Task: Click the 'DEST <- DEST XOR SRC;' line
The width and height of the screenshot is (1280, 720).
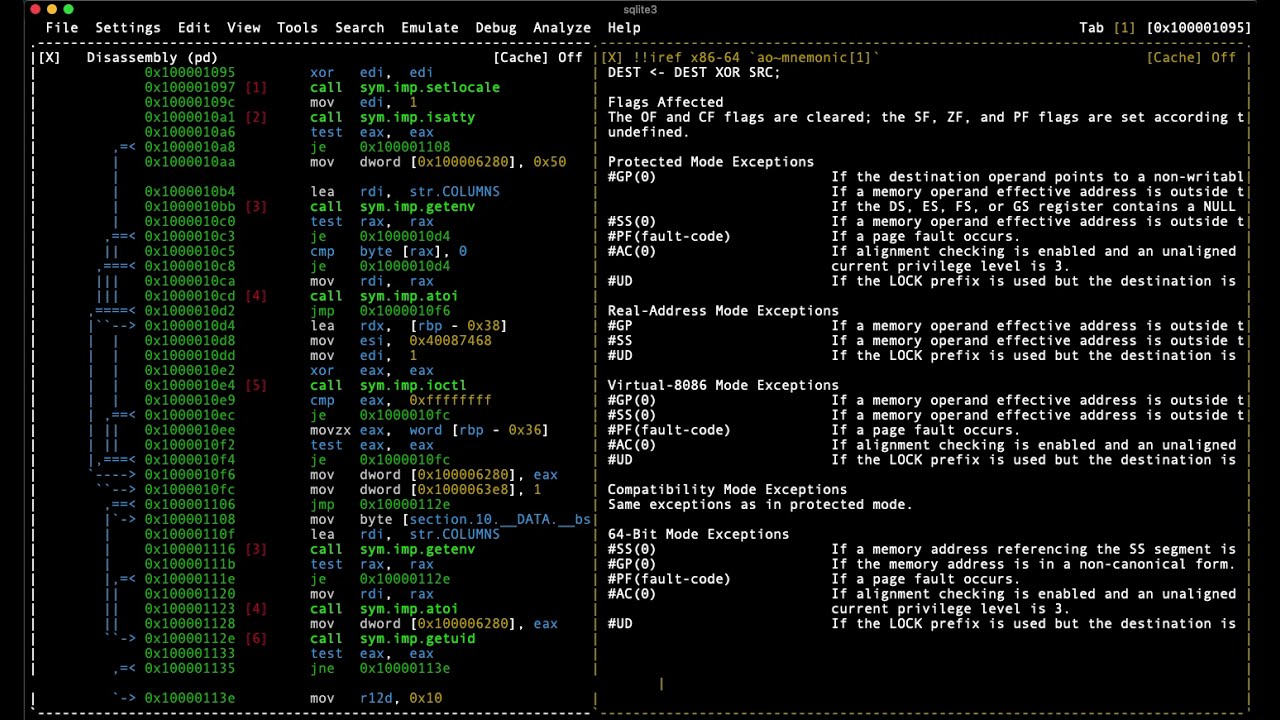Action: click(694, 73)
